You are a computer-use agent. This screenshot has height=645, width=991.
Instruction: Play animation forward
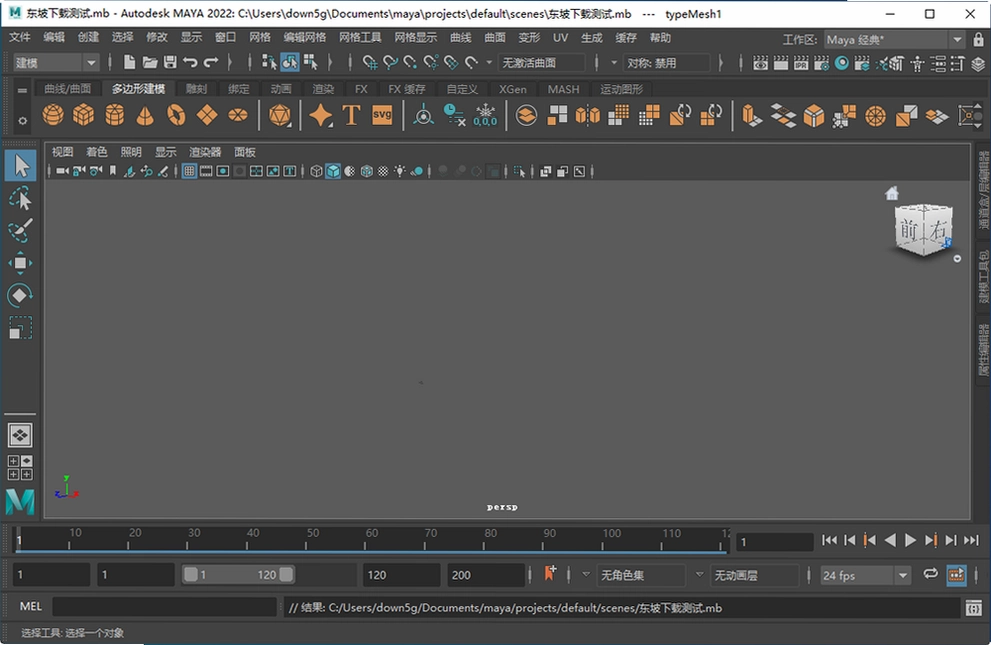tap(910, 540)
